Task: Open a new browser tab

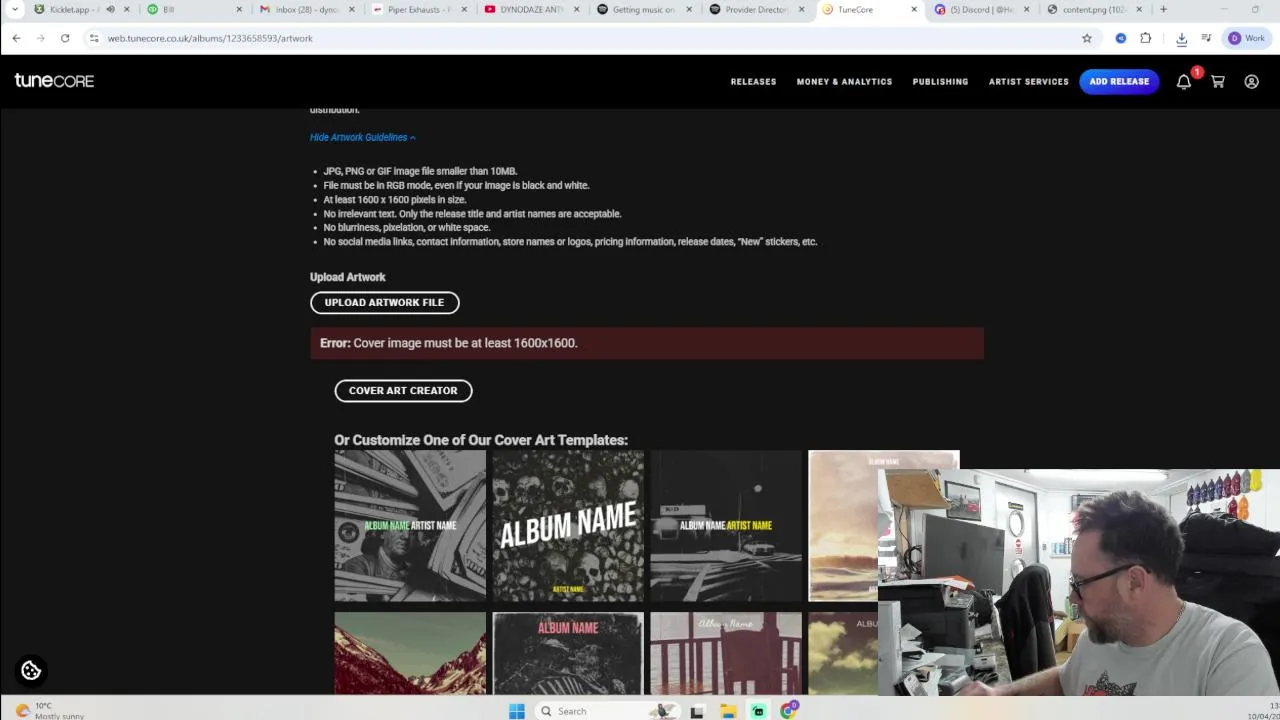Action: coord(1163,10)
